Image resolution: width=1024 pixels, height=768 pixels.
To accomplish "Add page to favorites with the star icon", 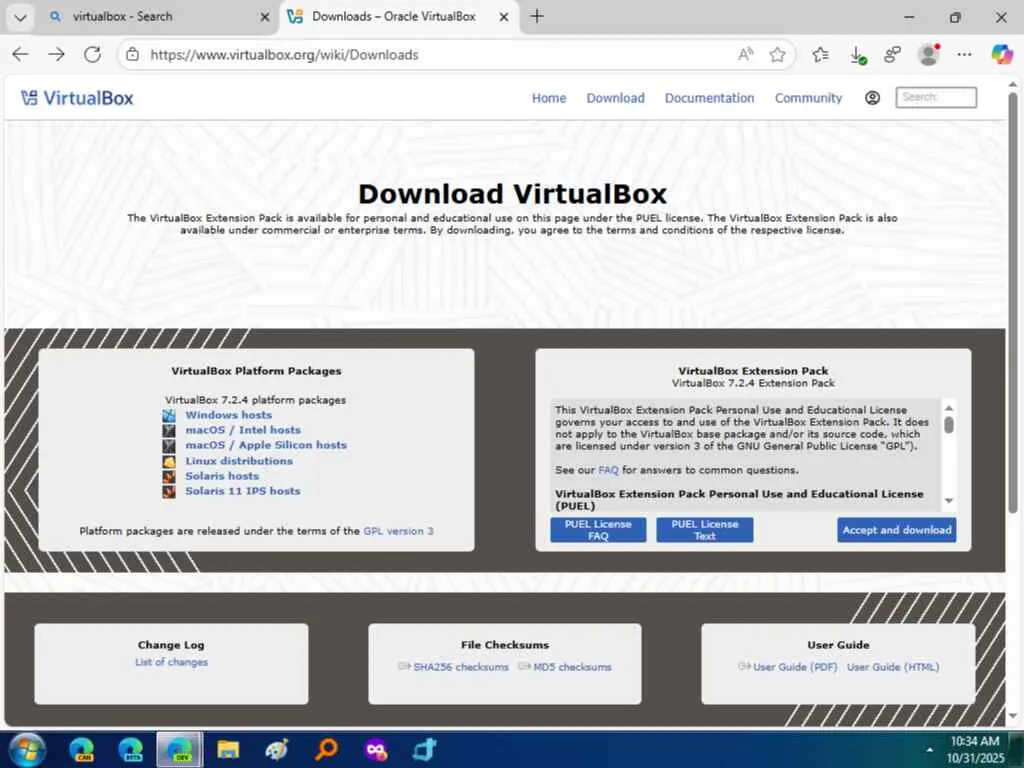I will tap(777, 54).
